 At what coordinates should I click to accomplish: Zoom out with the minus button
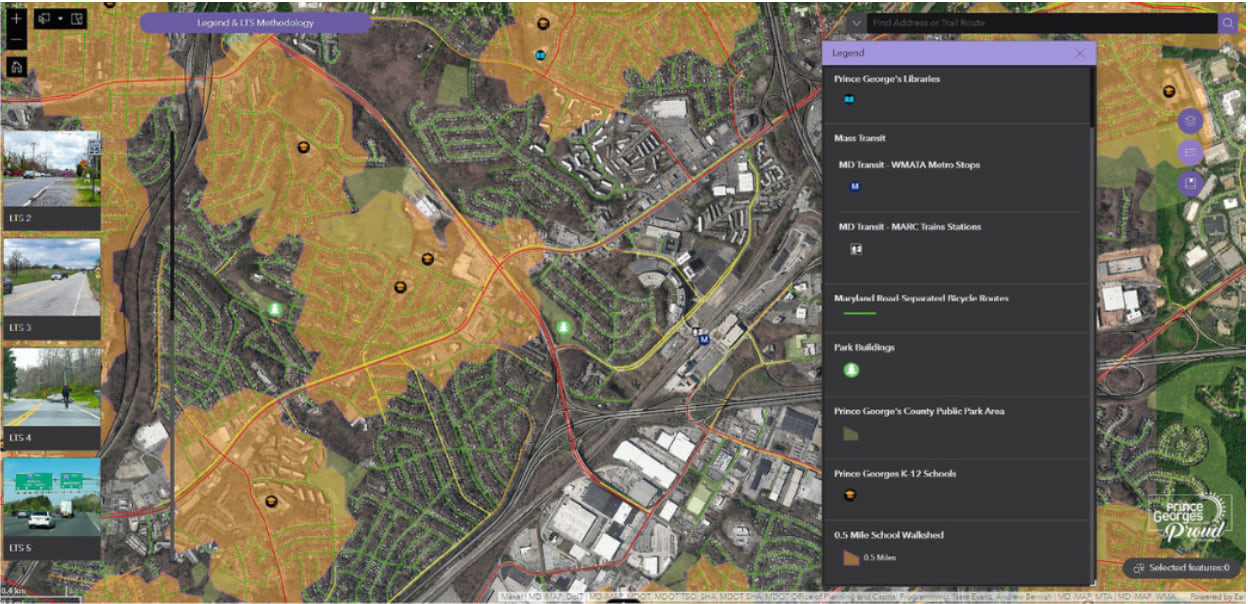[16, 40]
